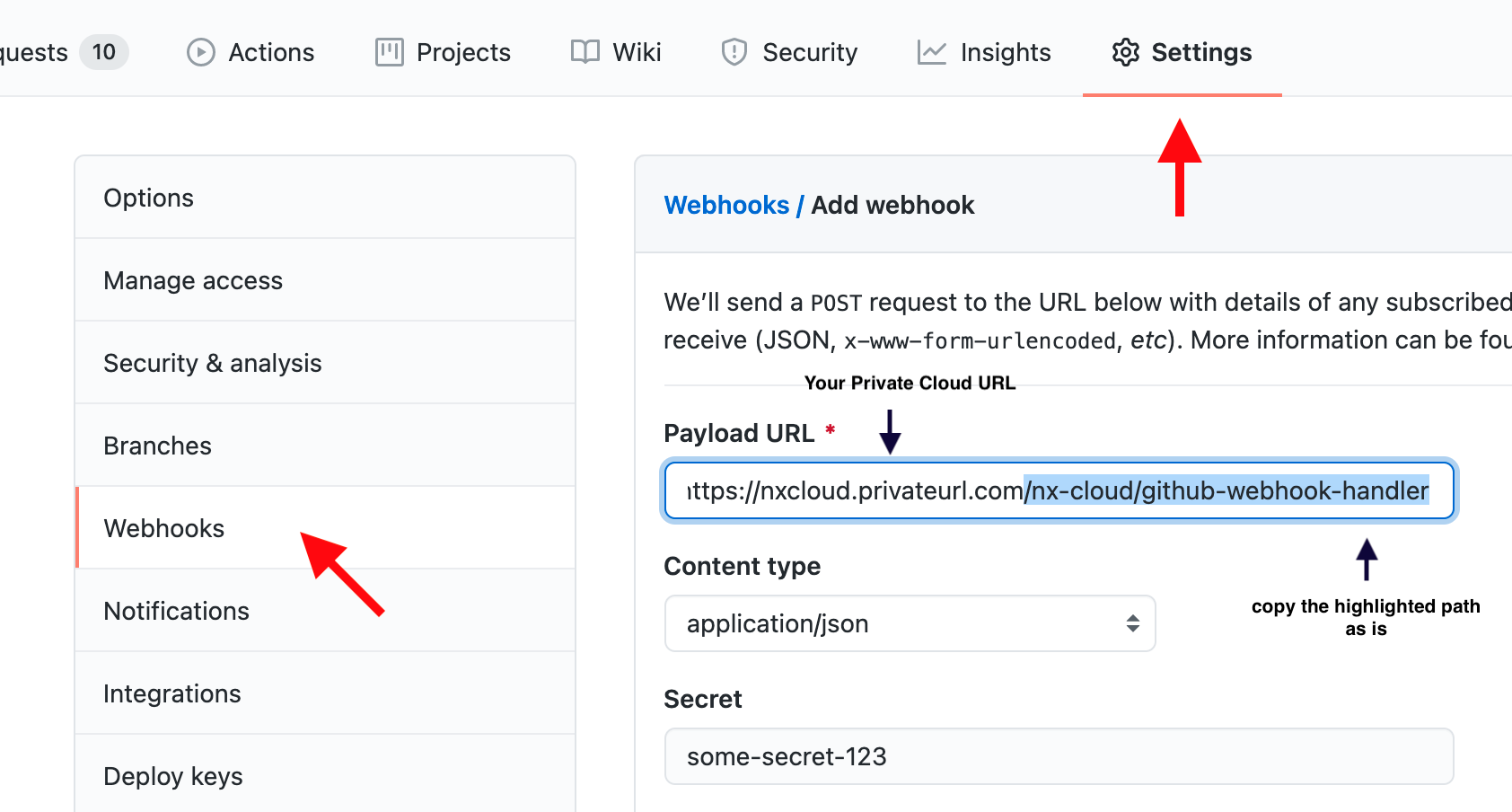Select Security & analysis settings
1512x812 pixels.
tap(213, 363)
